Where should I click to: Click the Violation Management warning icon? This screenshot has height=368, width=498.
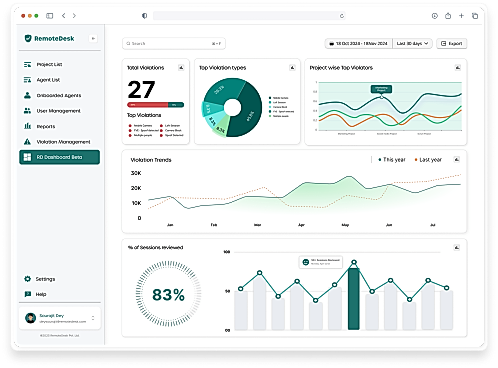(27, 142)
